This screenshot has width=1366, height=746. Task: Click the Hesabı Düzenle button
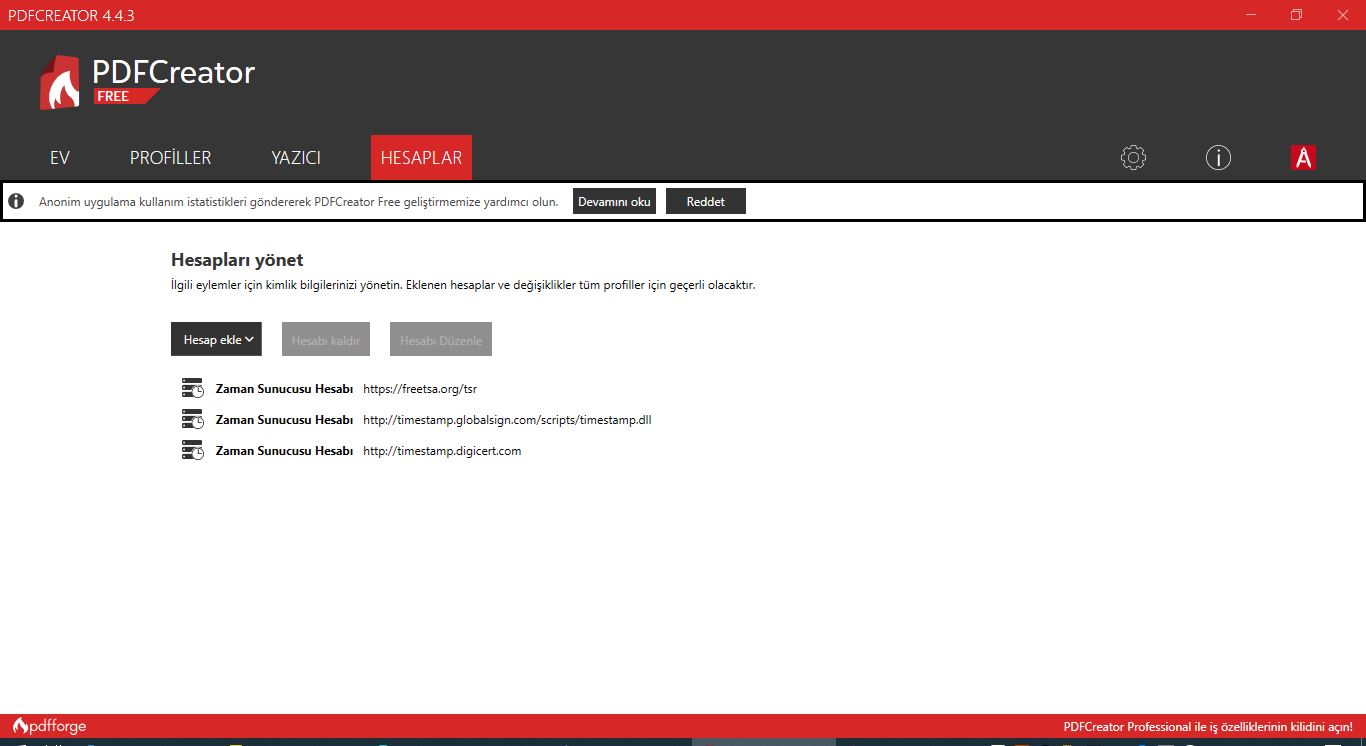pyautogui.click(x=441, y=339)
